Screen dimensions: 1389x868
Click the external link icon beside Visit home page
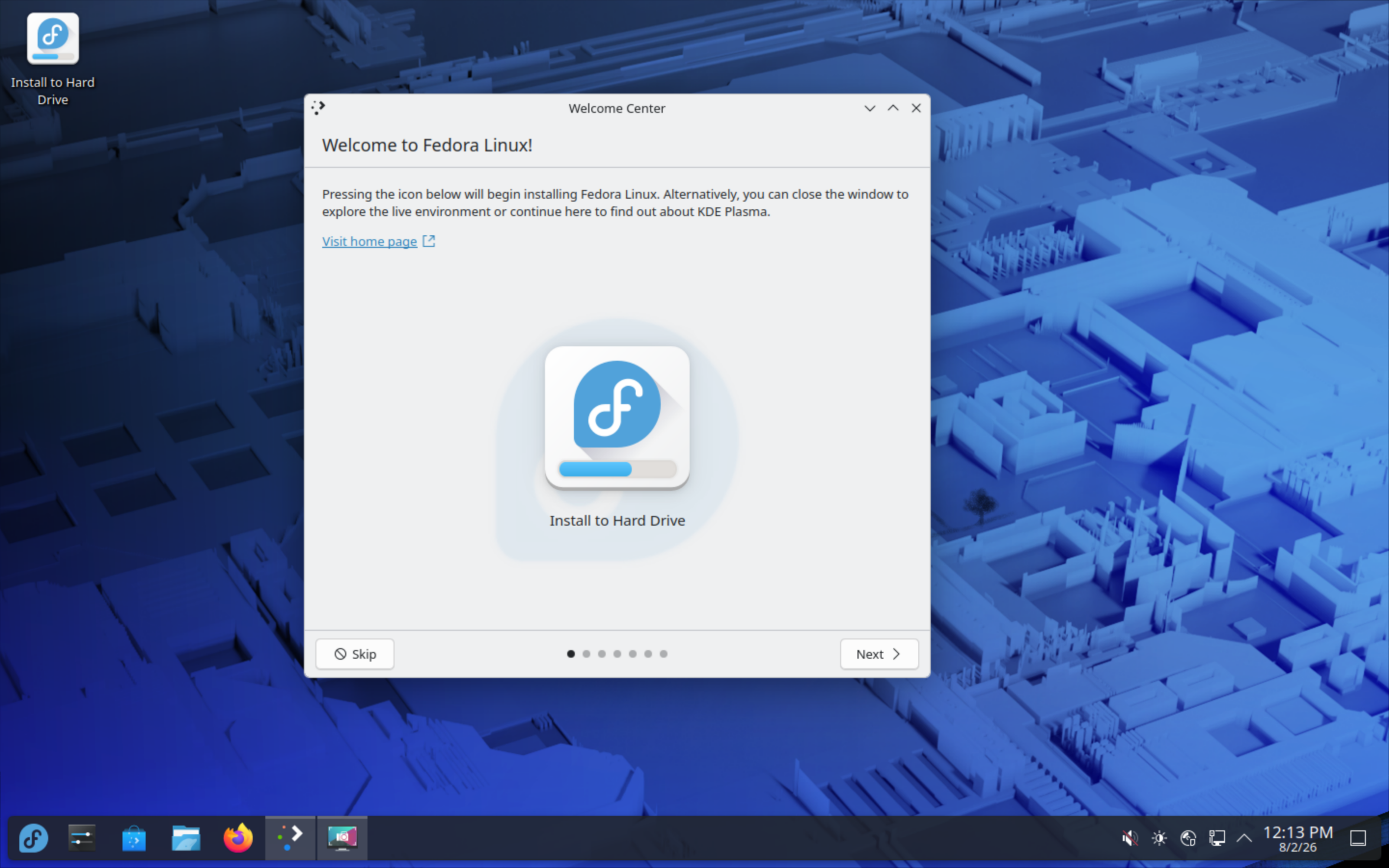429,241
